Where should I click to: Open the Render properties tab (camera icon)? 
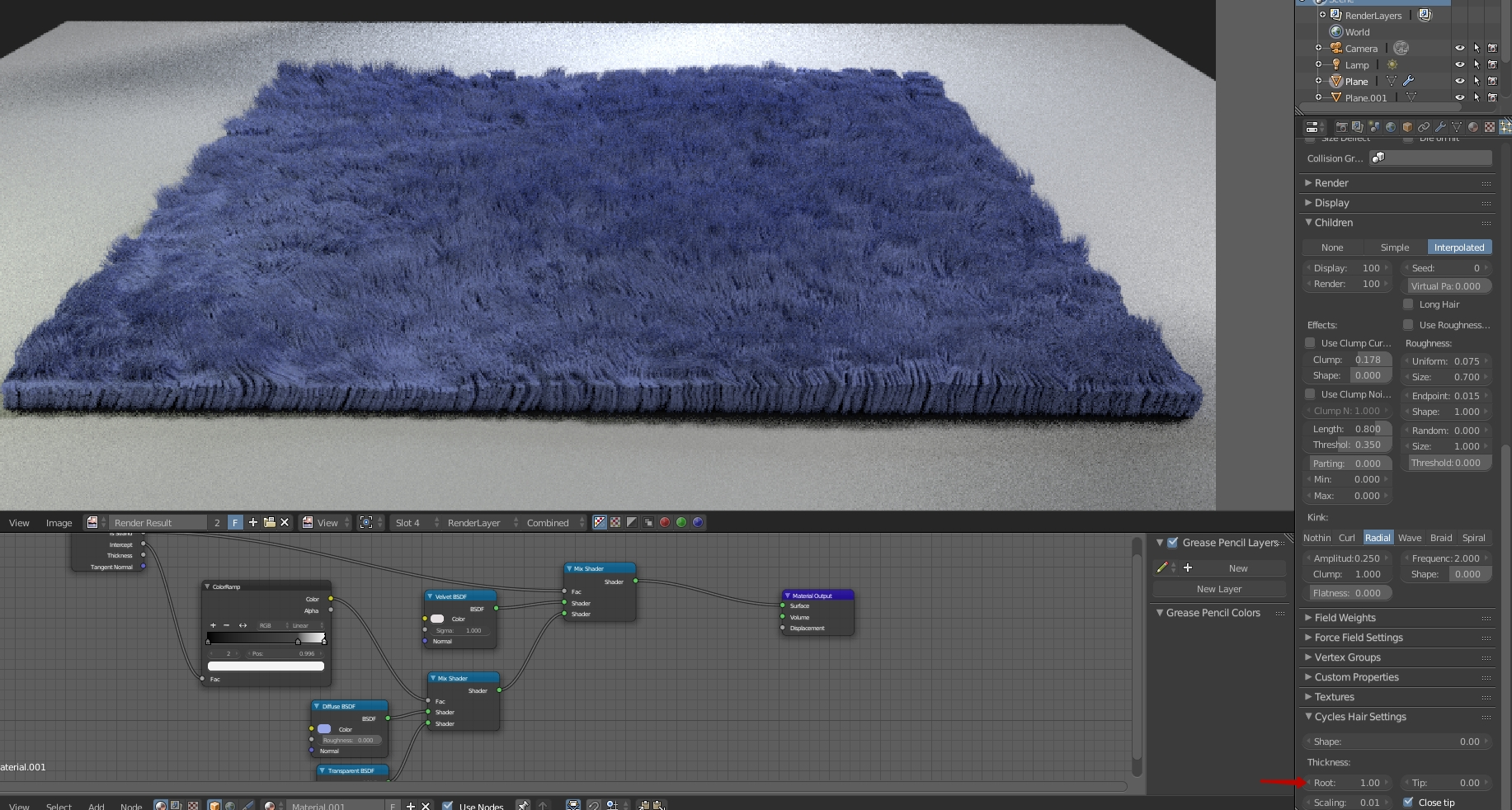pyautogui.click(x=1341, y=127)
